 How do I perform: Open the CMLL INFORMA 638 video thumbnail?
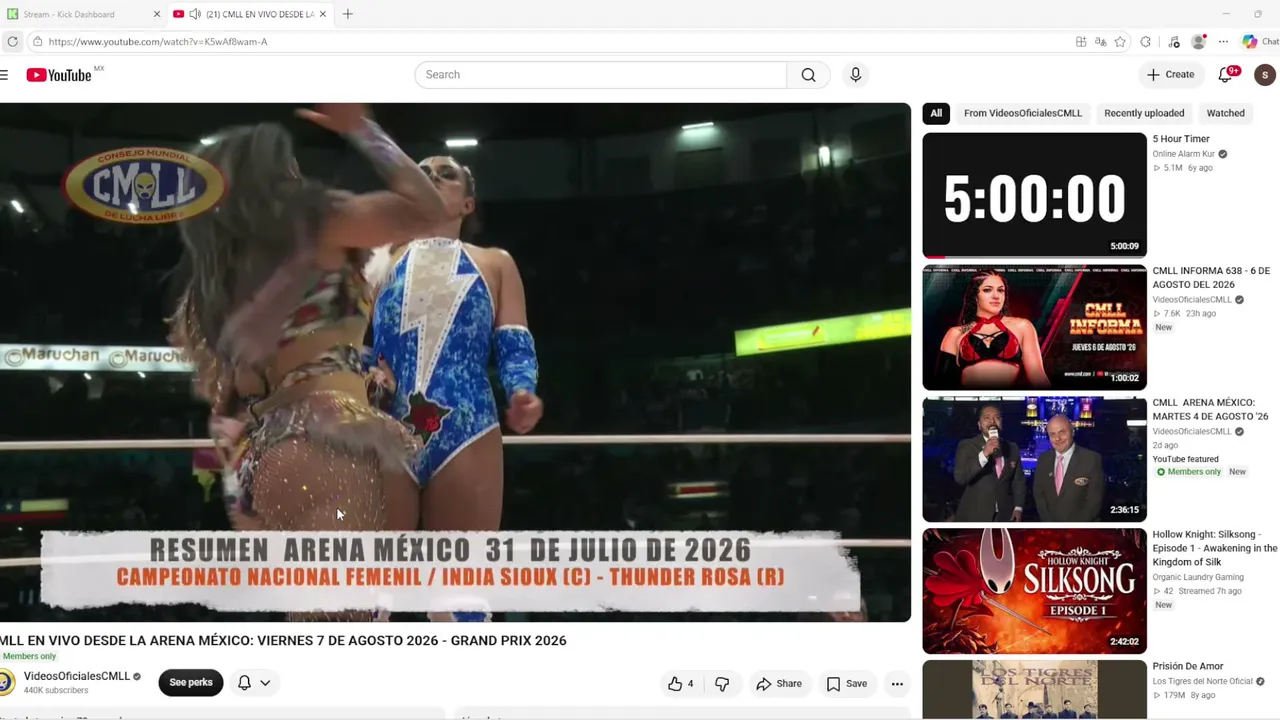coord(1034,327)
